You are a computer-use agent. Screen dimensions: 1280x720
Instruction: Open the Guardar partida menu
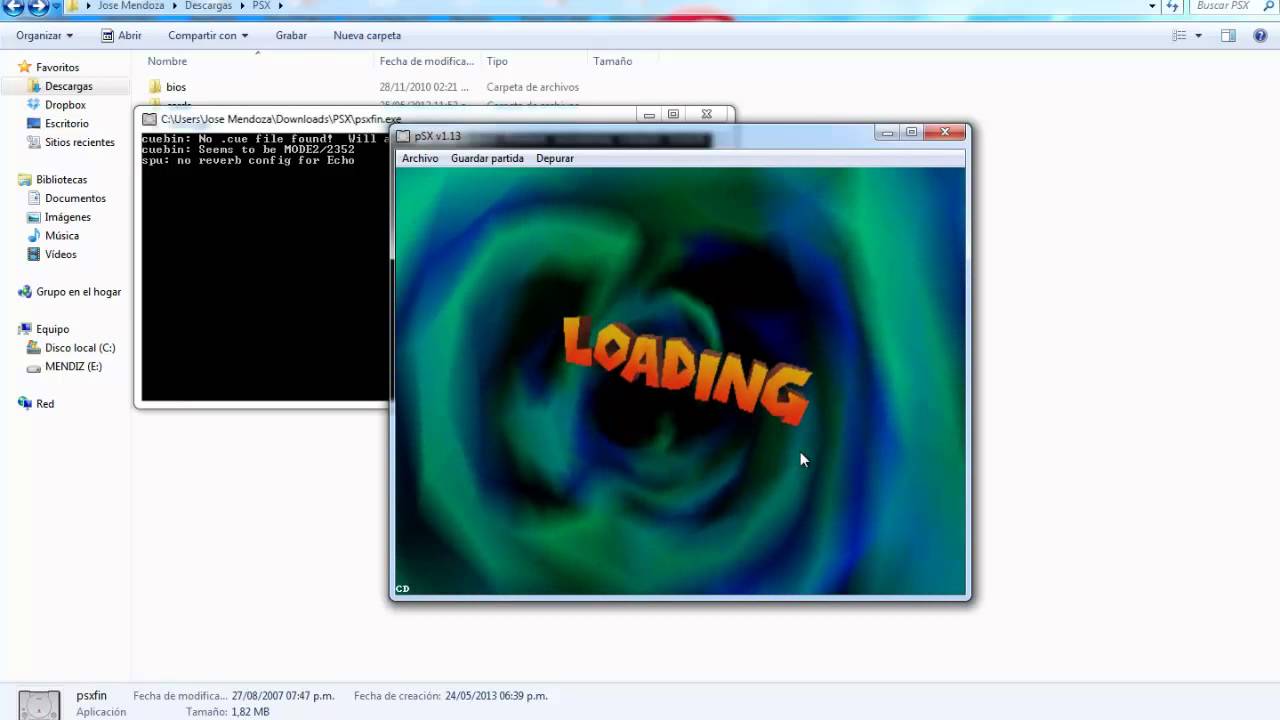click(487, 158)
